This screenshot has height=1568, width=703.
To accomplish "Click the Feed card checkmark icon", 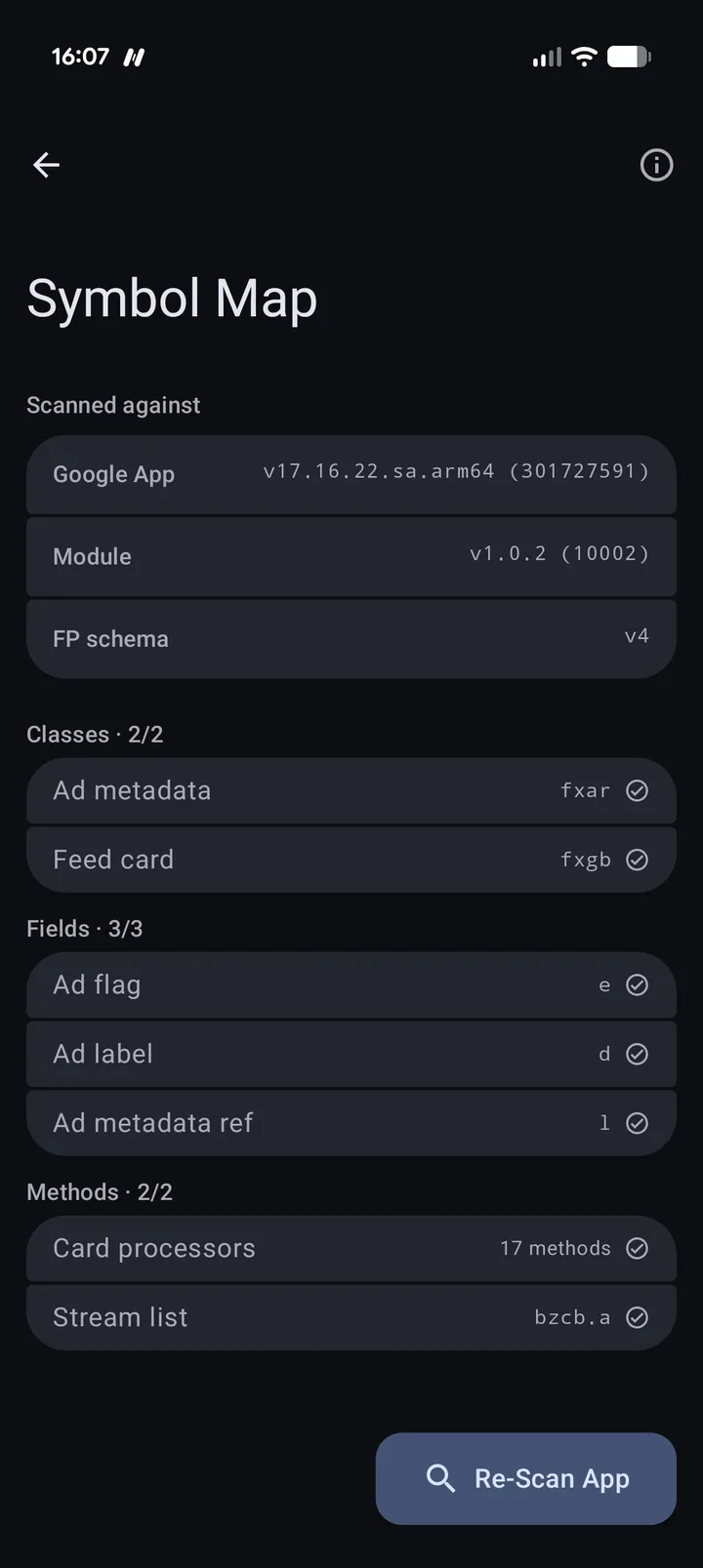I will 637,860.
